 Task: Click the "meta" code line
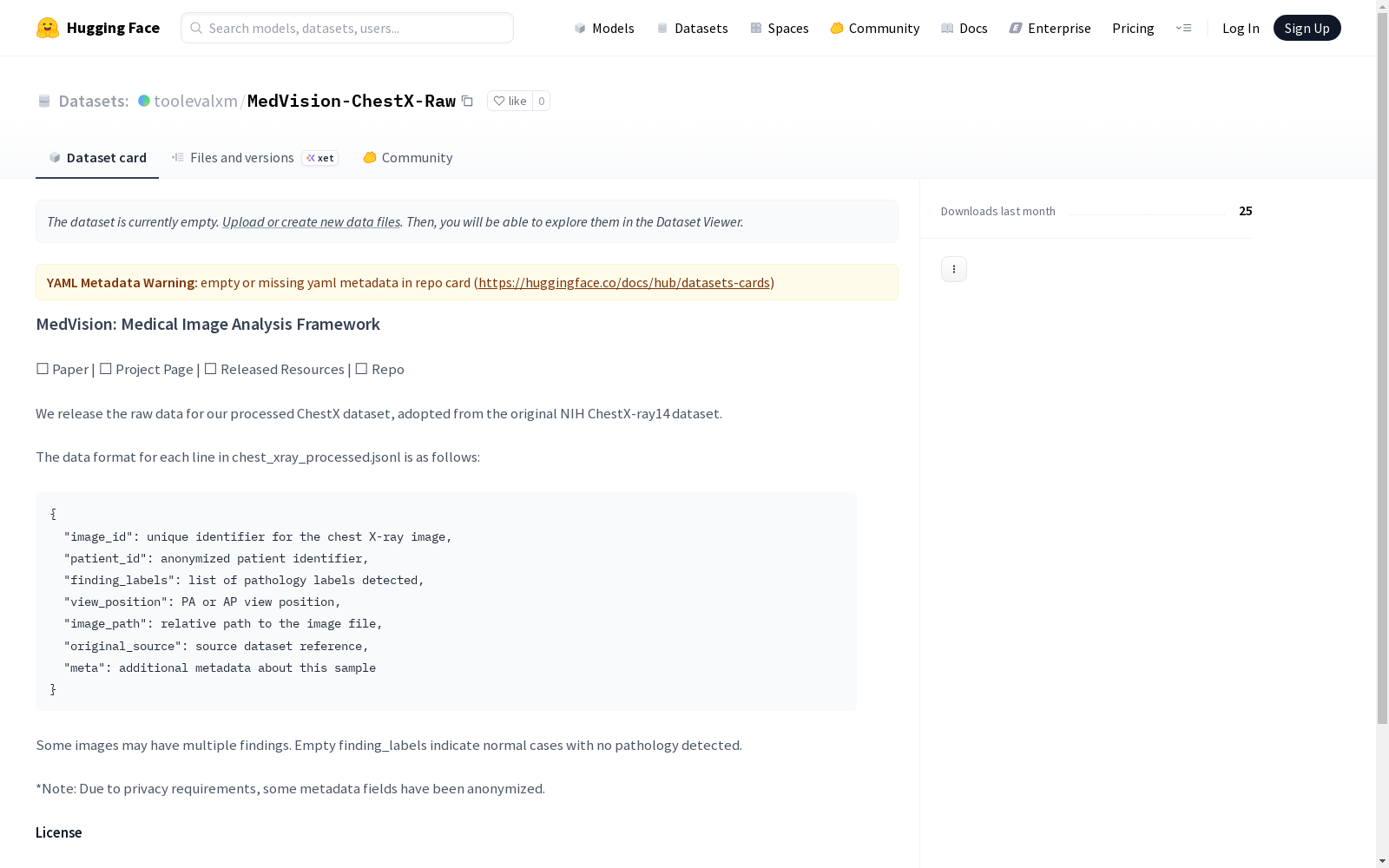pyautogui.click(x=220, y=667)
